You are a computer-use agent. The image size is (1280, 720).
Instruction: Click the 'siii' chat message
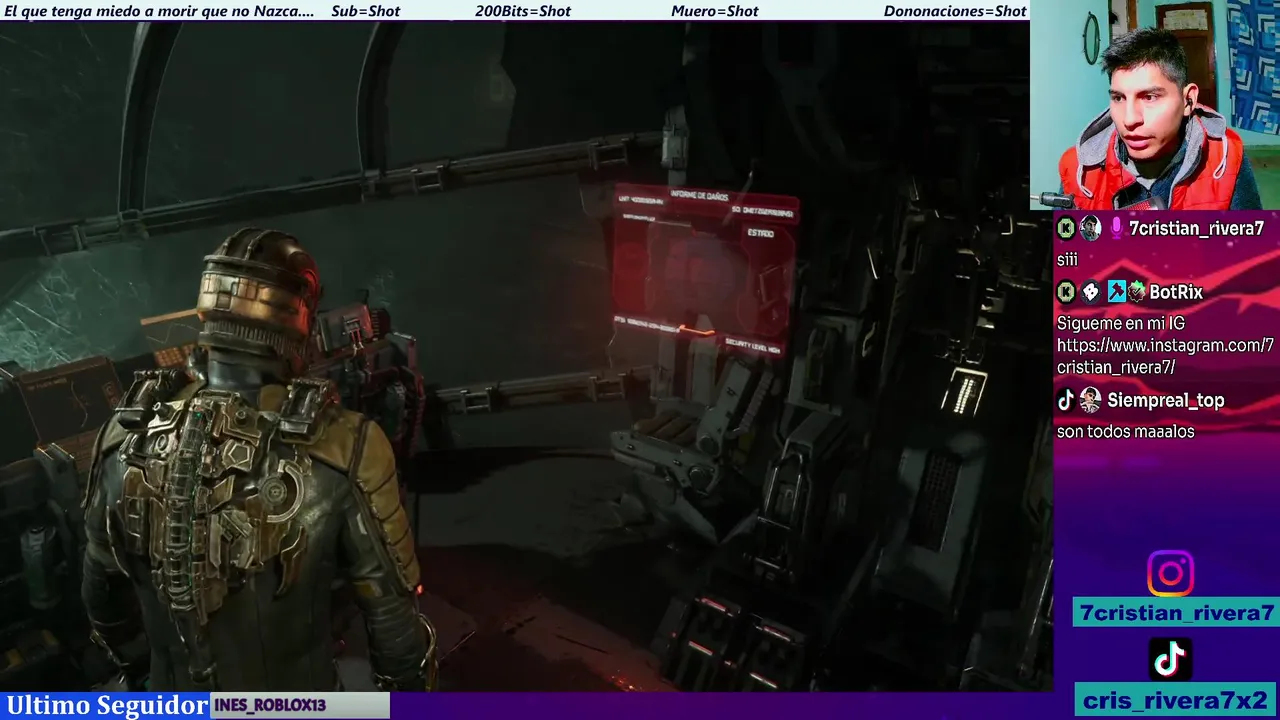1067,260
